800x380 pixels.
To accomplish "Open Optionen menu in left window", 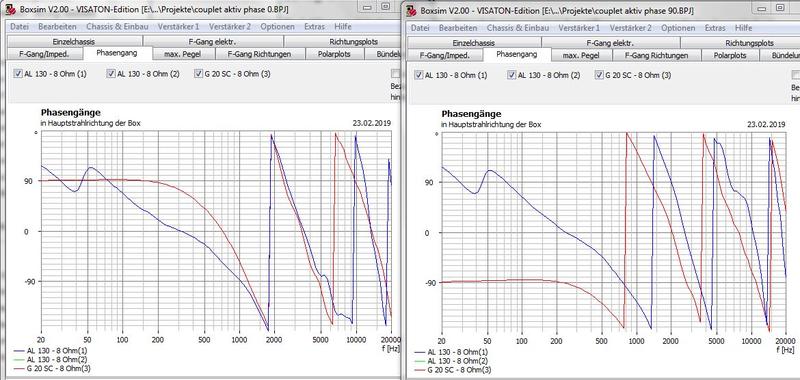I will tap(278, 27).
